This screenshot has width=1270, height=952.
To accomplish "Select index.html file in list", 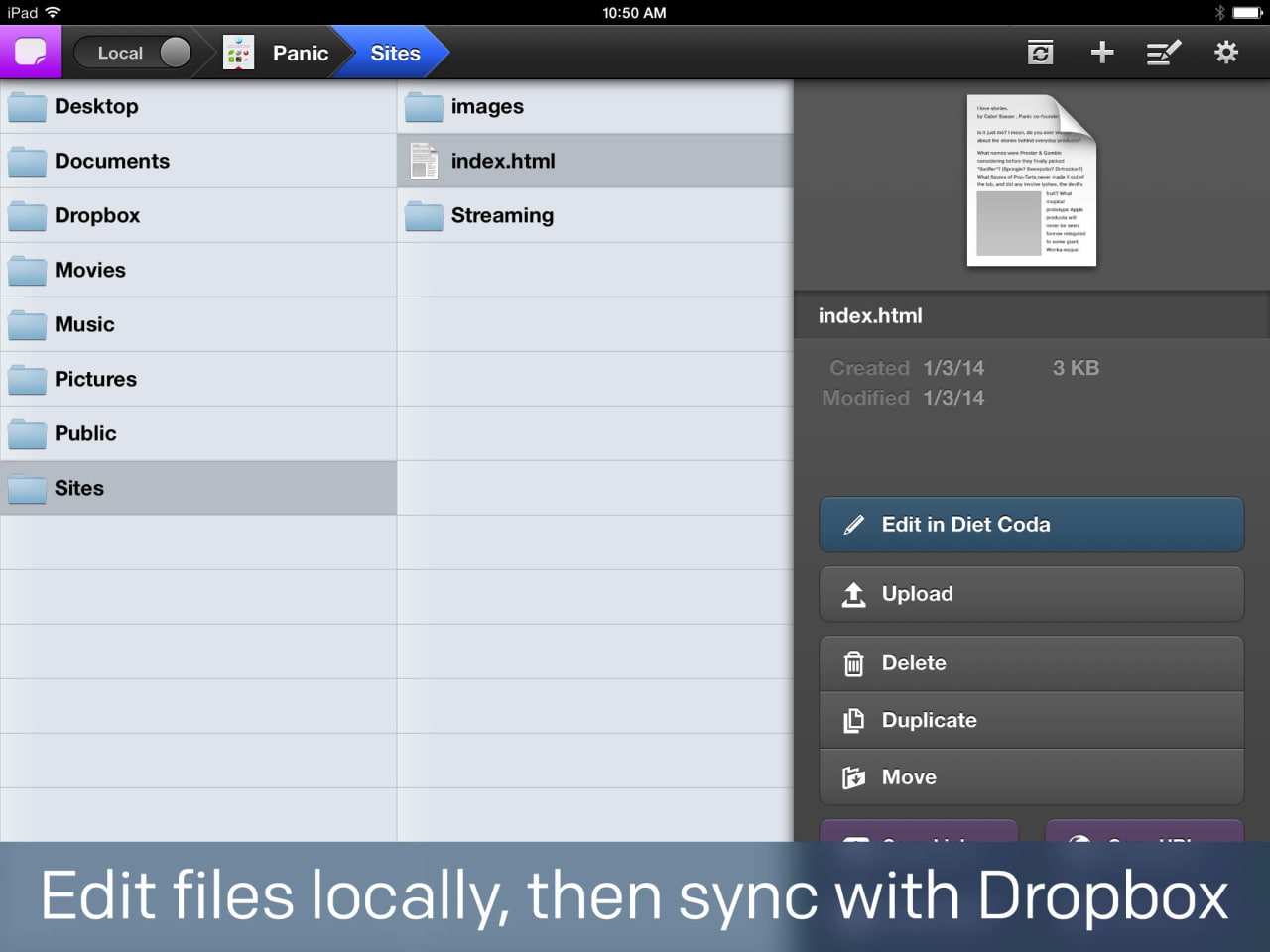I will tap(502, 161).
